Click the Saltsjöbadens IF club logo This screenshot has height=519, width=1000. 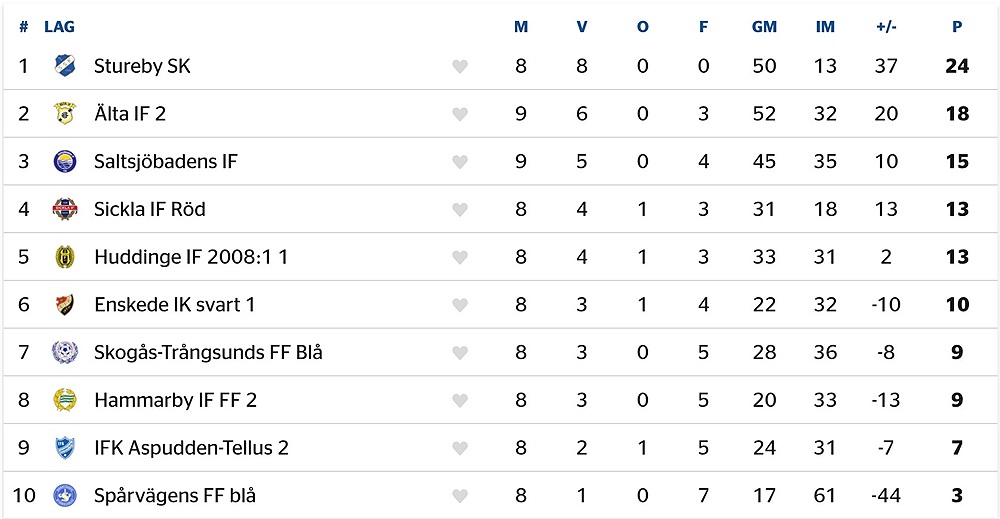[64, 161]
